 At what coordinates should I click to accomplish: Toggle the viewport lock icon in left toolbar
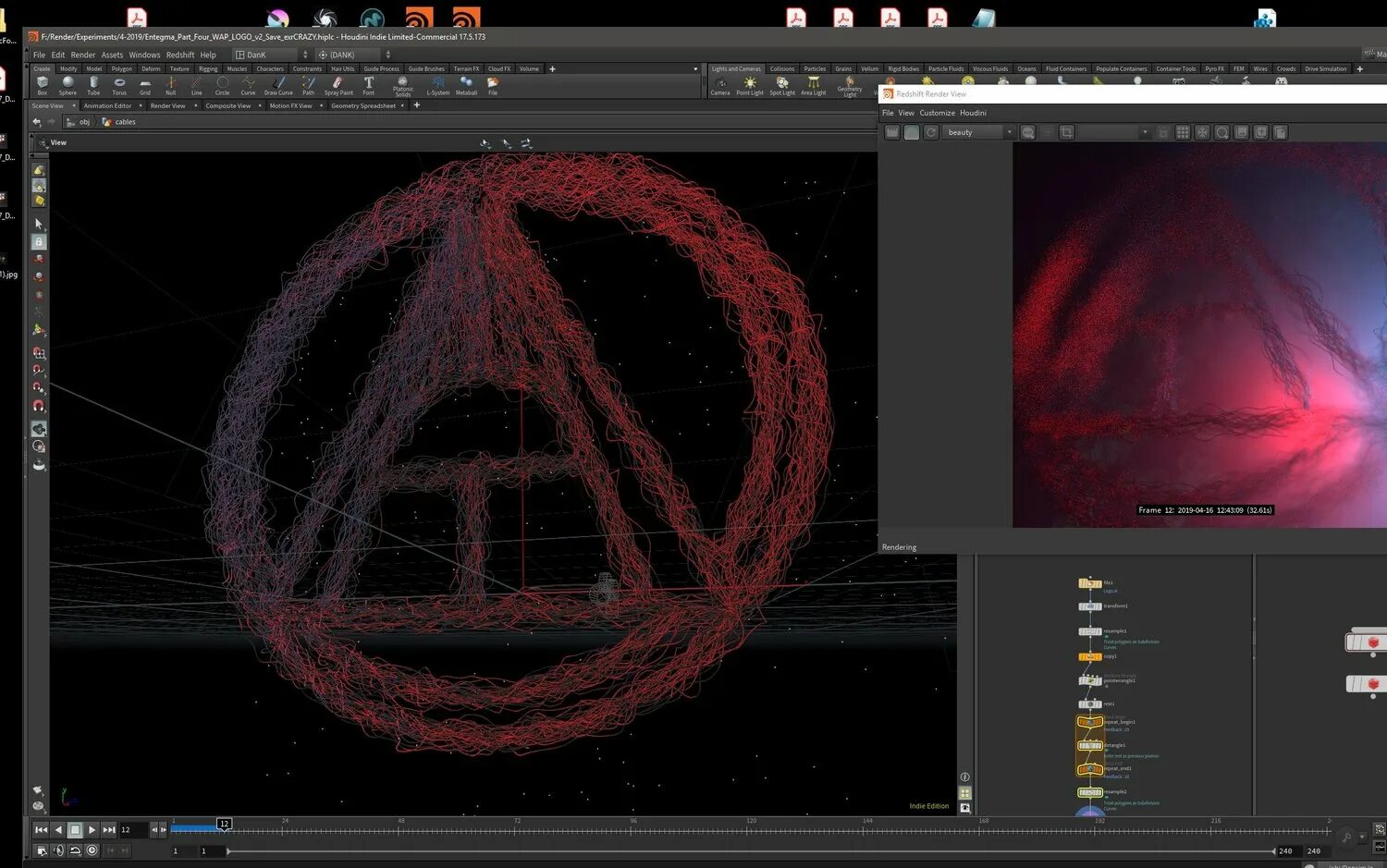38,241
